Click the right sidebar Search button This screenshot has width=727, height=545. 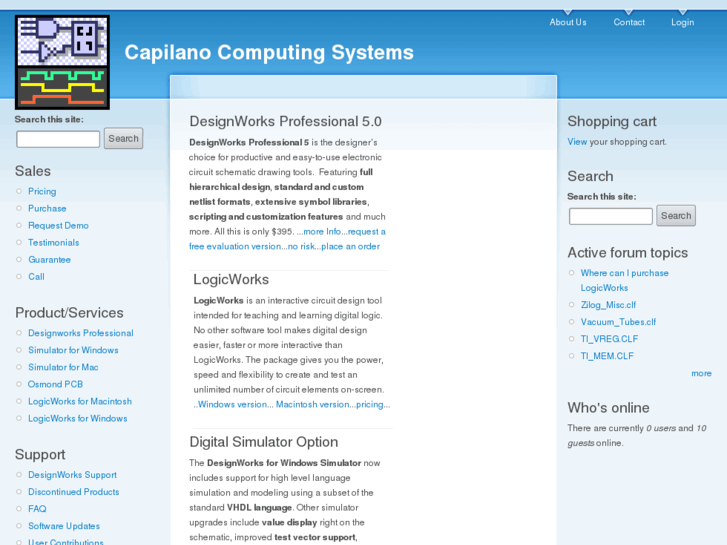pos(676,216)
